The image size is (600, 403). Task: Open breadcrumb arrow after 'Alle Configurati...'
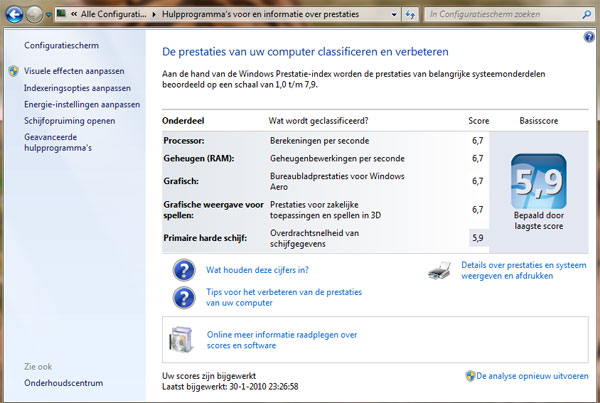click(x=154, y=14)
